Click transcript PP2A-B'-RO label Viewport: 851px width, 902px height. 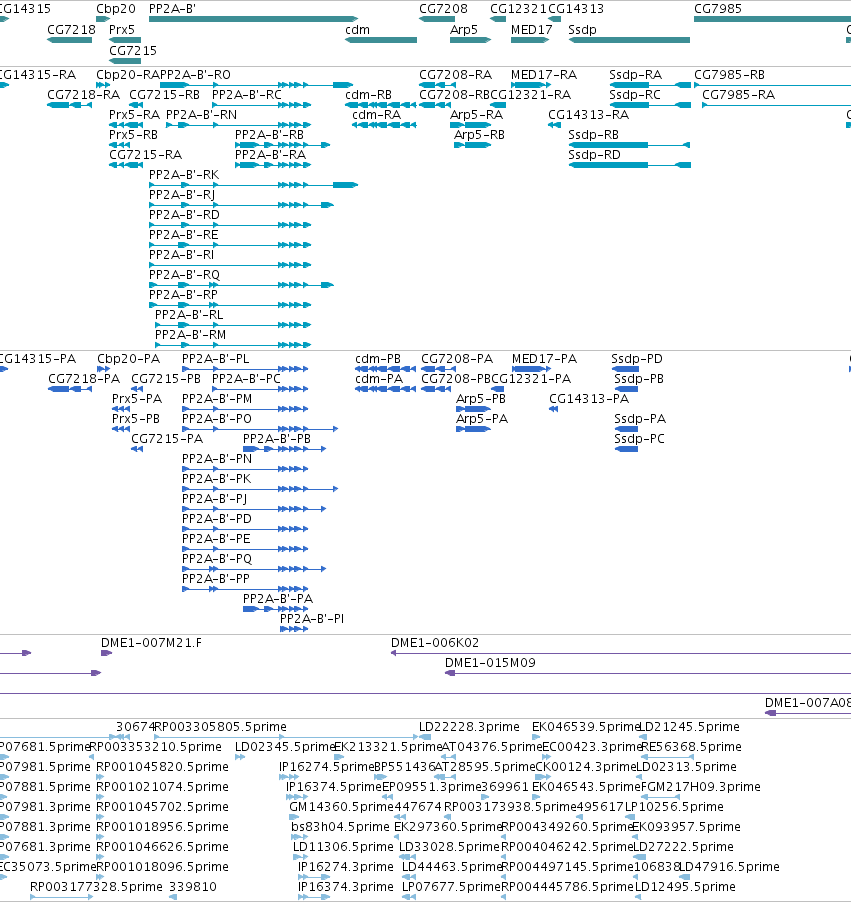click(195, 75)
